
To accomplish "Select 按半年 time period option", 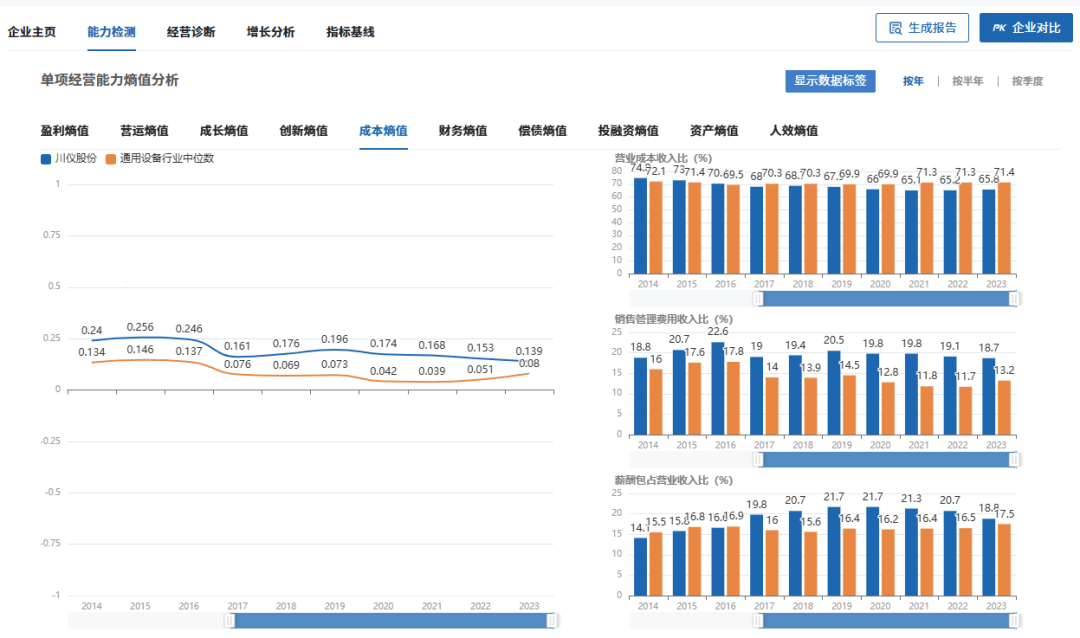I will click(967, 81).
